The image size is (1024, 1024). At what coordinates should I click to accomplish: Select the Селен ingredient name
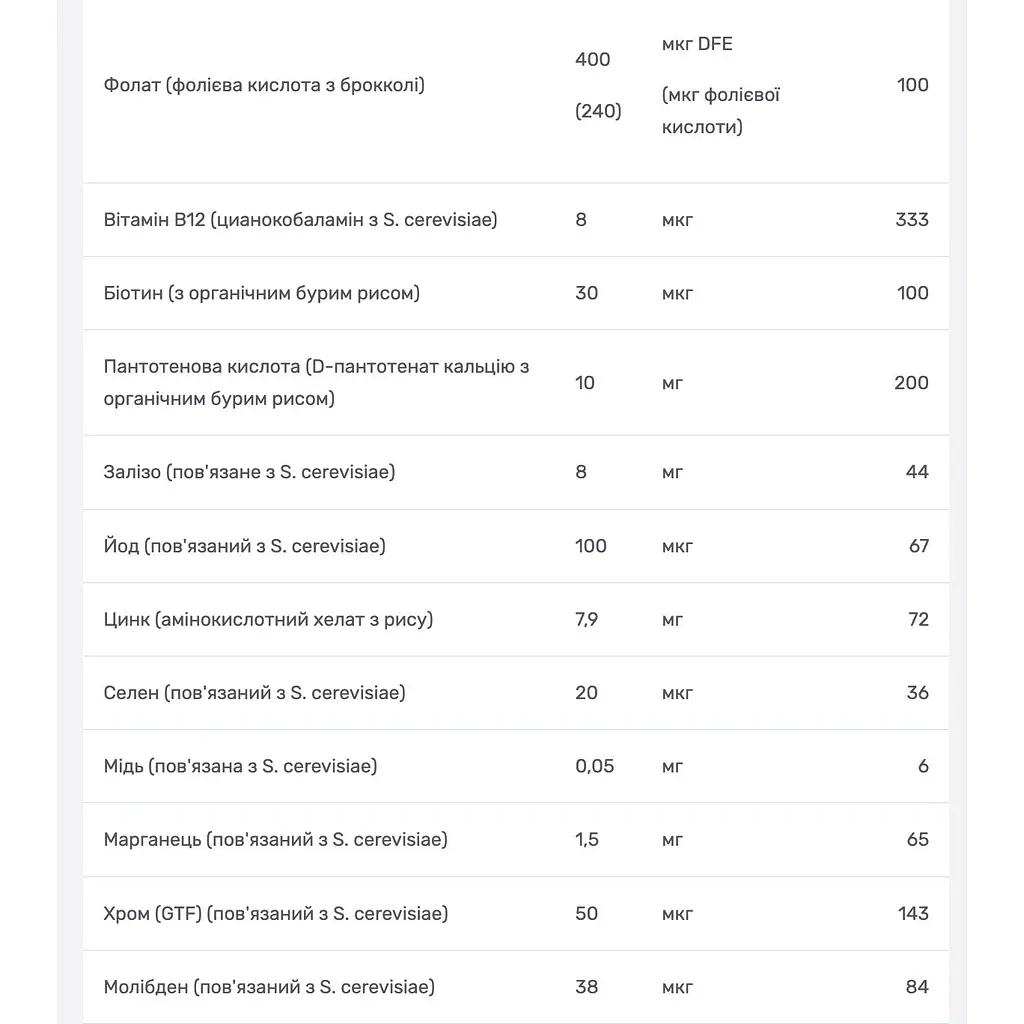pyautogui.click(x=255, y=693)
